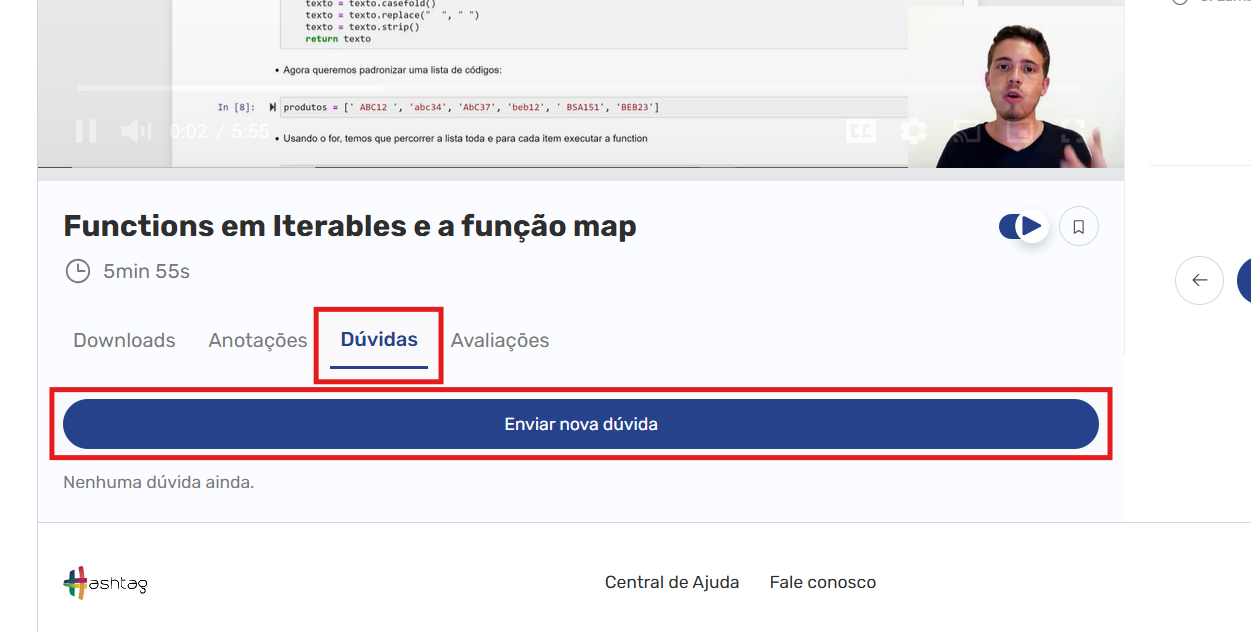Click the instructor webcam overlay in video
Screen dimensions: 1251x632
pos(1016,87)
